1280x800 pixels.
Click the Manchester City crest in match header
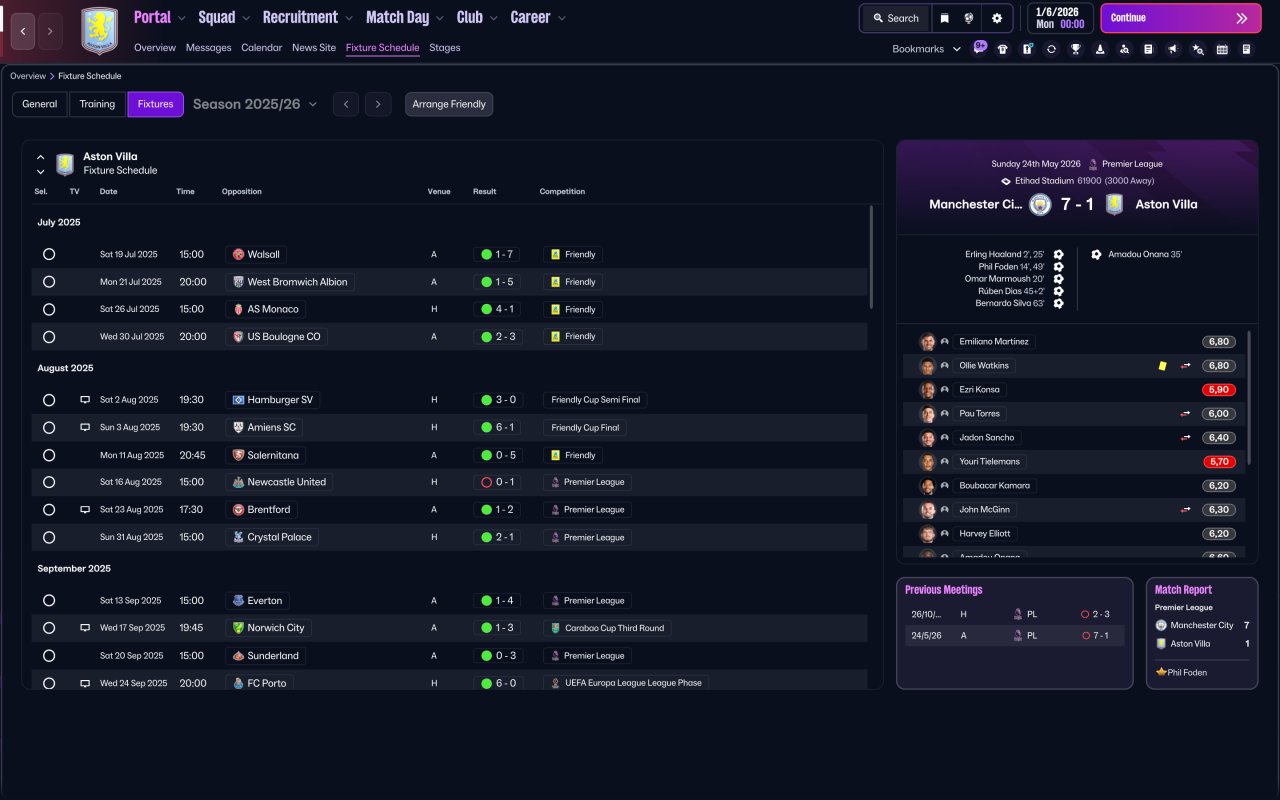[x=1040, y=204]
